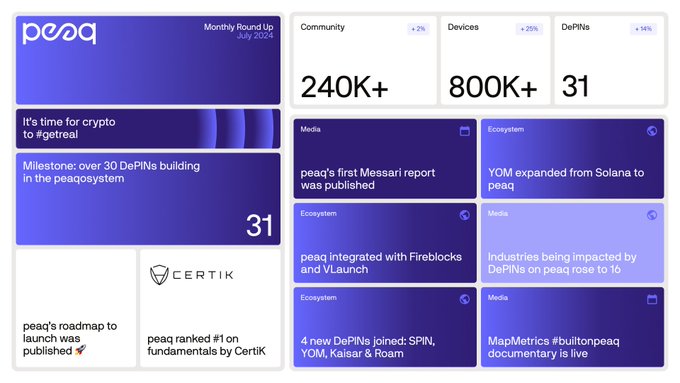Click globe icon on 4 new DePINs card
This screenshot has width=680, height=383.
point(464,299)
